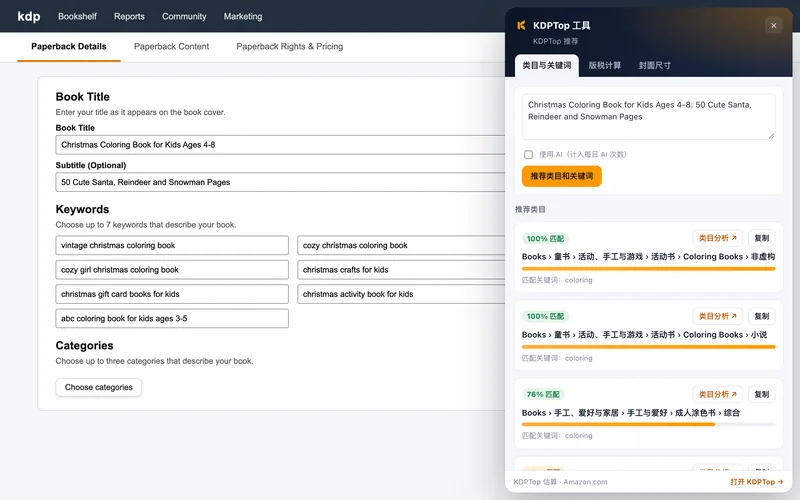Open 类目分析 for the 非虚构 category
The width and height of the screenshot is (800, 500).
coord(717,238)
